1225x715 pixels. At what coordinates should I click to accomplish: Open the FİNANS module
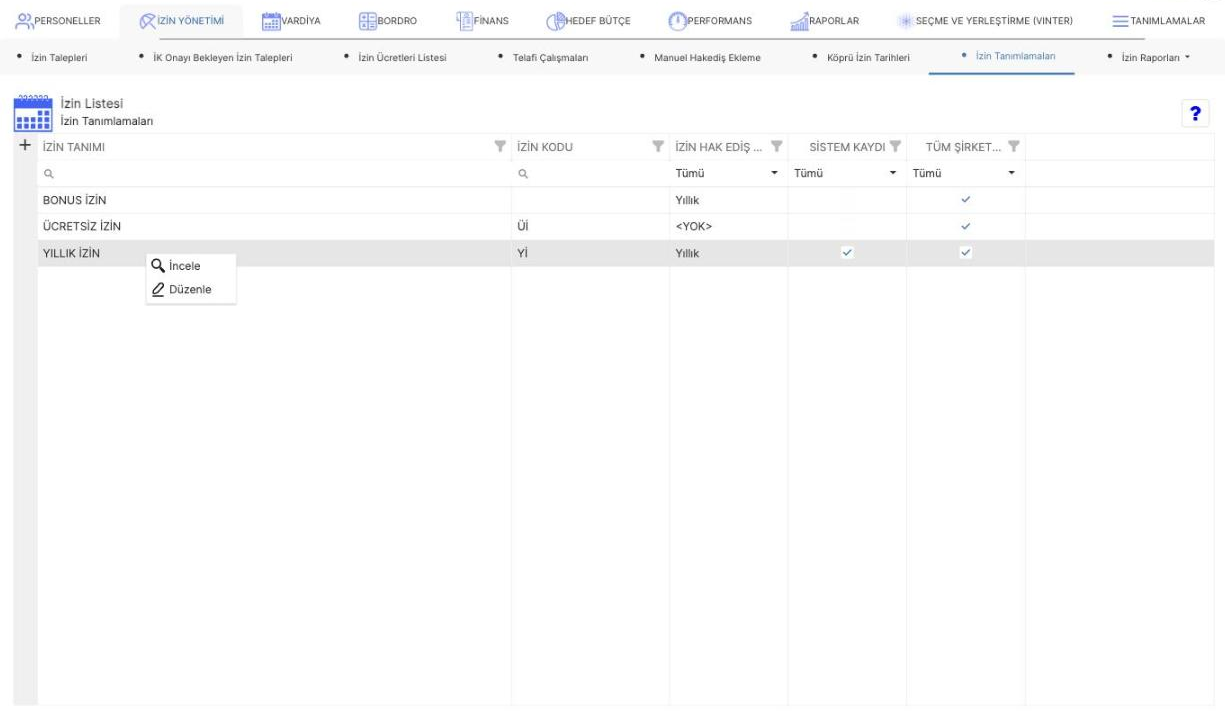click(482, 22)
